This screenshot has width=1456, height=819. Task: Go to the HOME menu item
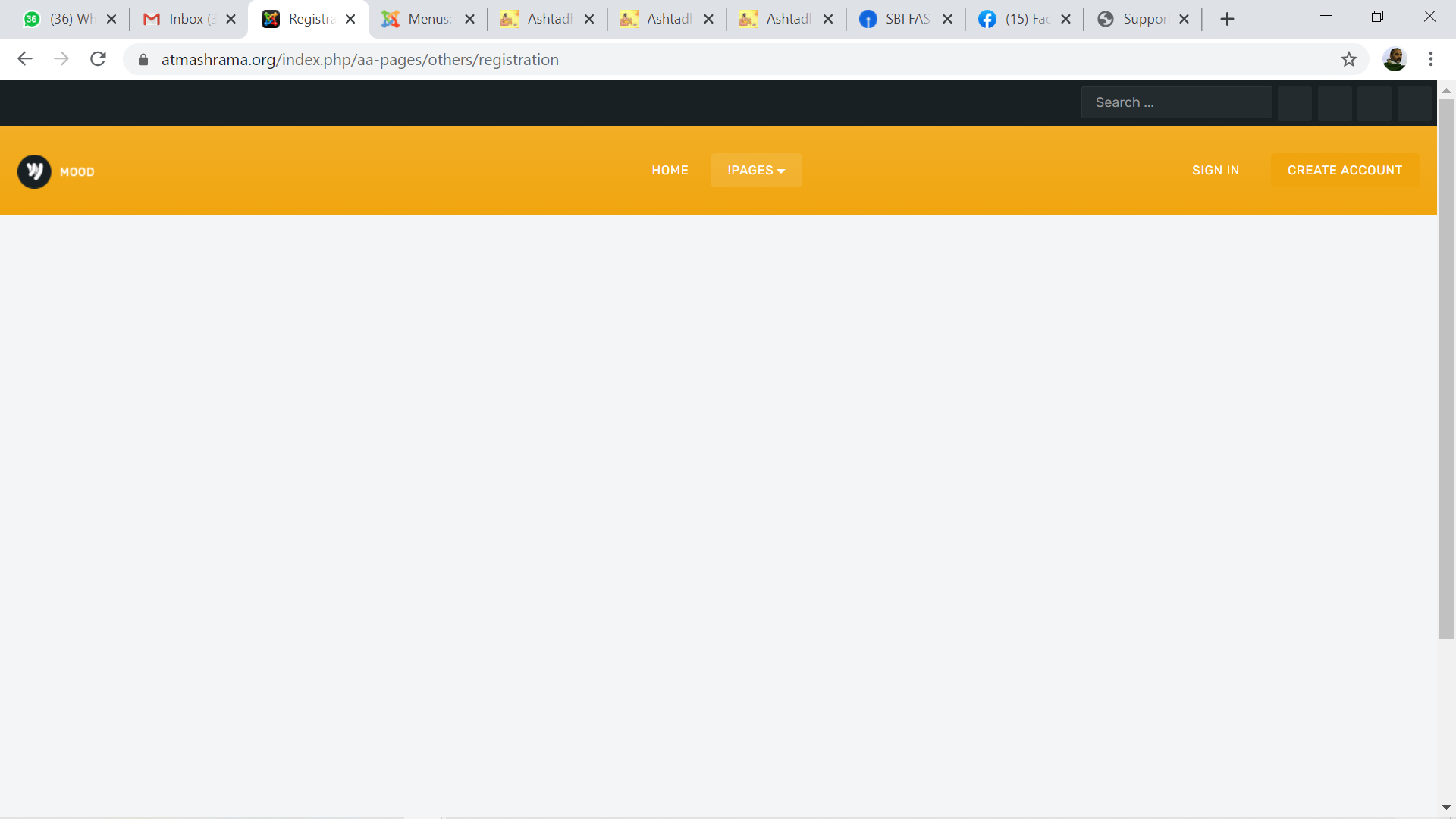point(670,171)
